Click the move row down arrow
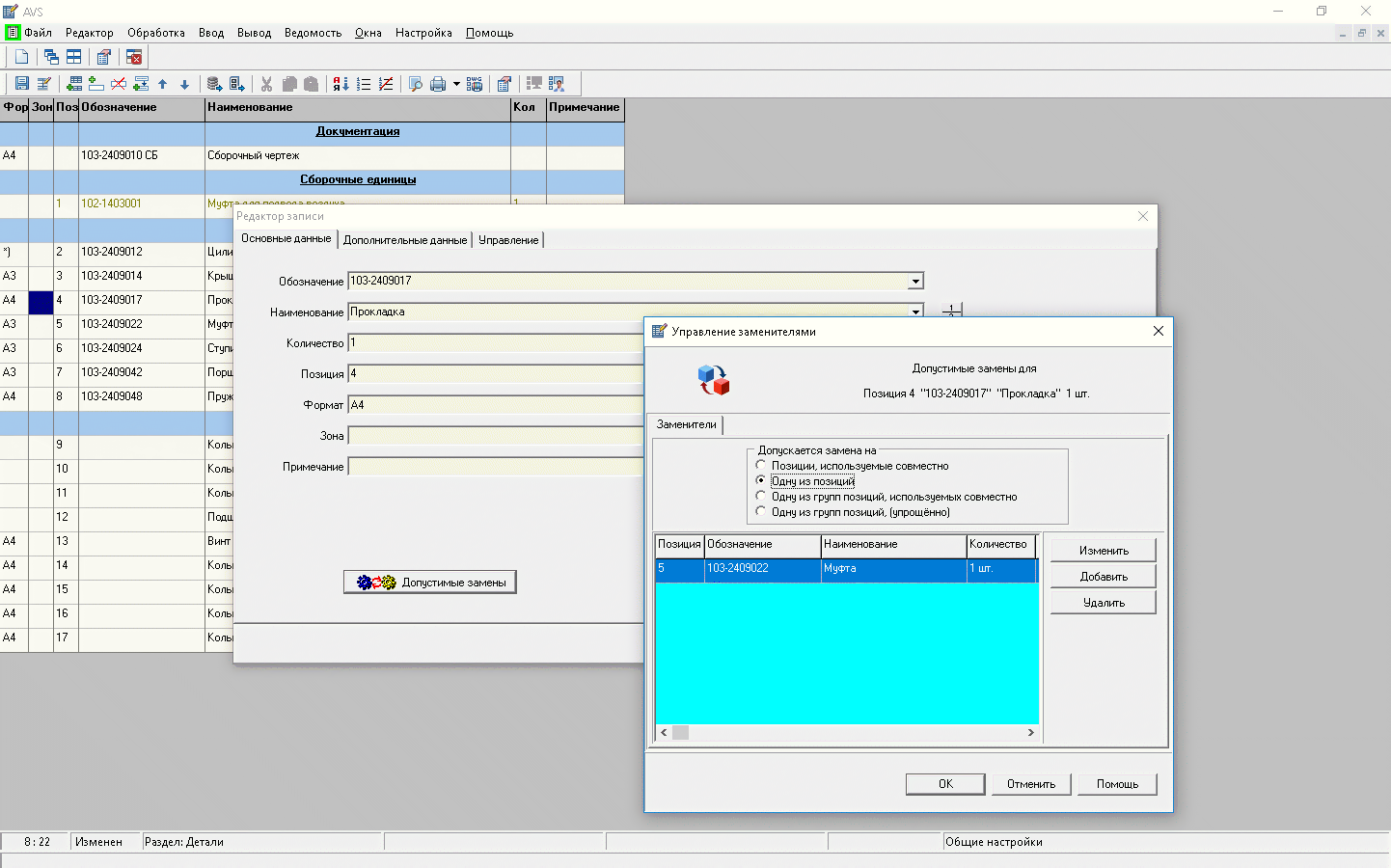Screen dimensions: 1391x868 tap(184, 84)
